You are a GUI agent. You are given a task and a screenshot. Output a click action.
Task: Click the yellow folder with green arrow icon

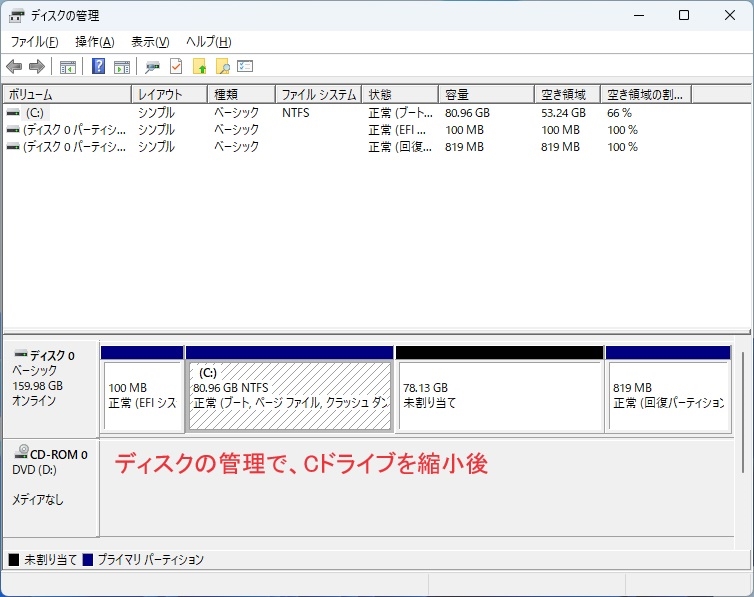(x=200, y=66)
